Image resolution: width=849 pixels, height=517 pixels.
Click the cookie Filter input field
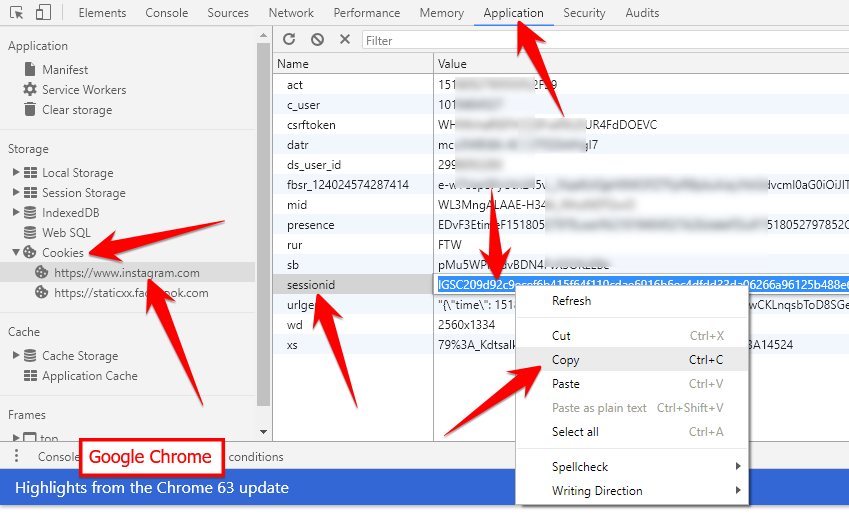pyautogui.click(x=600, y=41)
